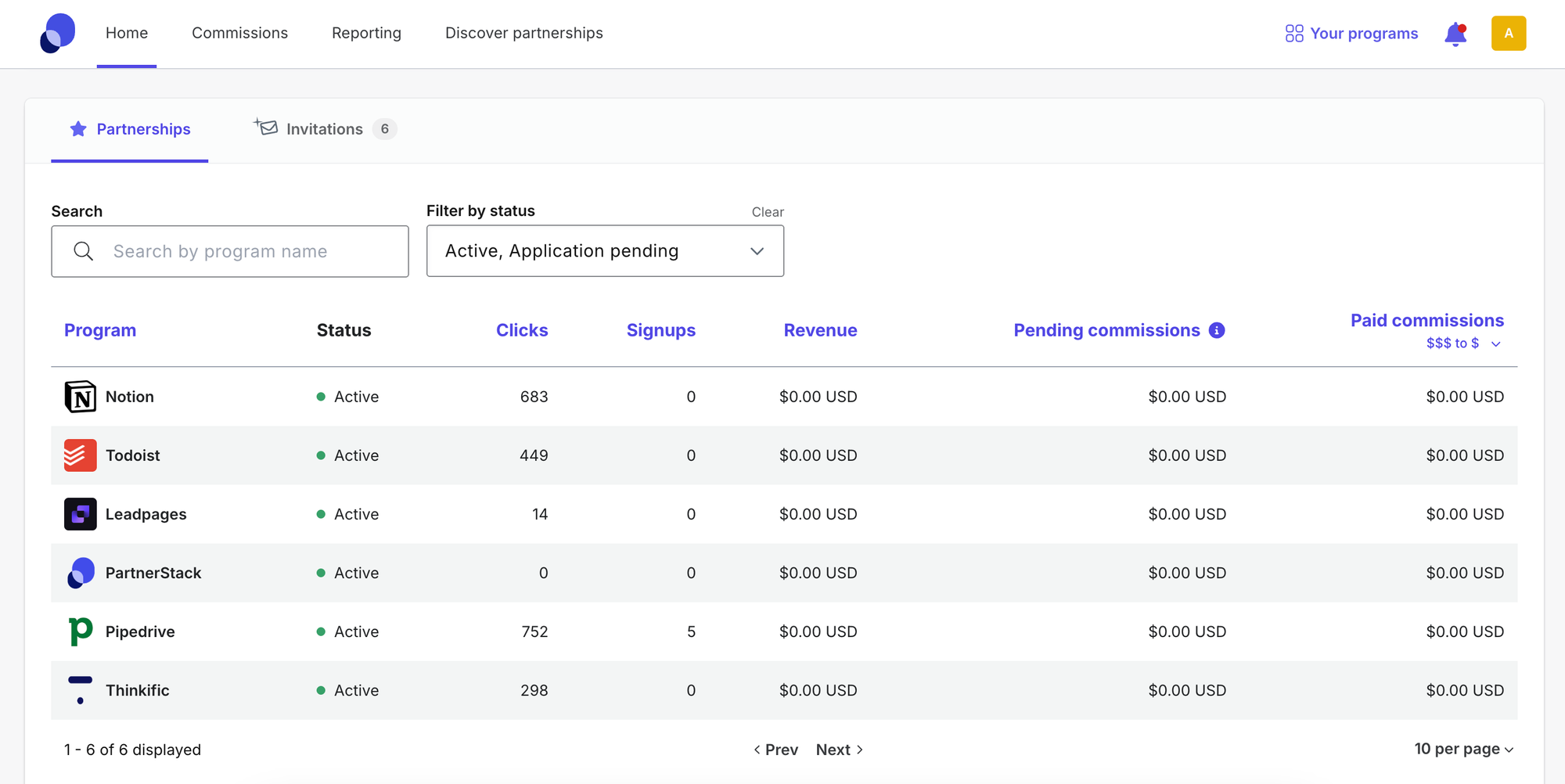Image resolution: width=1565 pixels, height=784 pixels.
Task: Click the Todoist program logo
Action: click(x=80, y=455)
